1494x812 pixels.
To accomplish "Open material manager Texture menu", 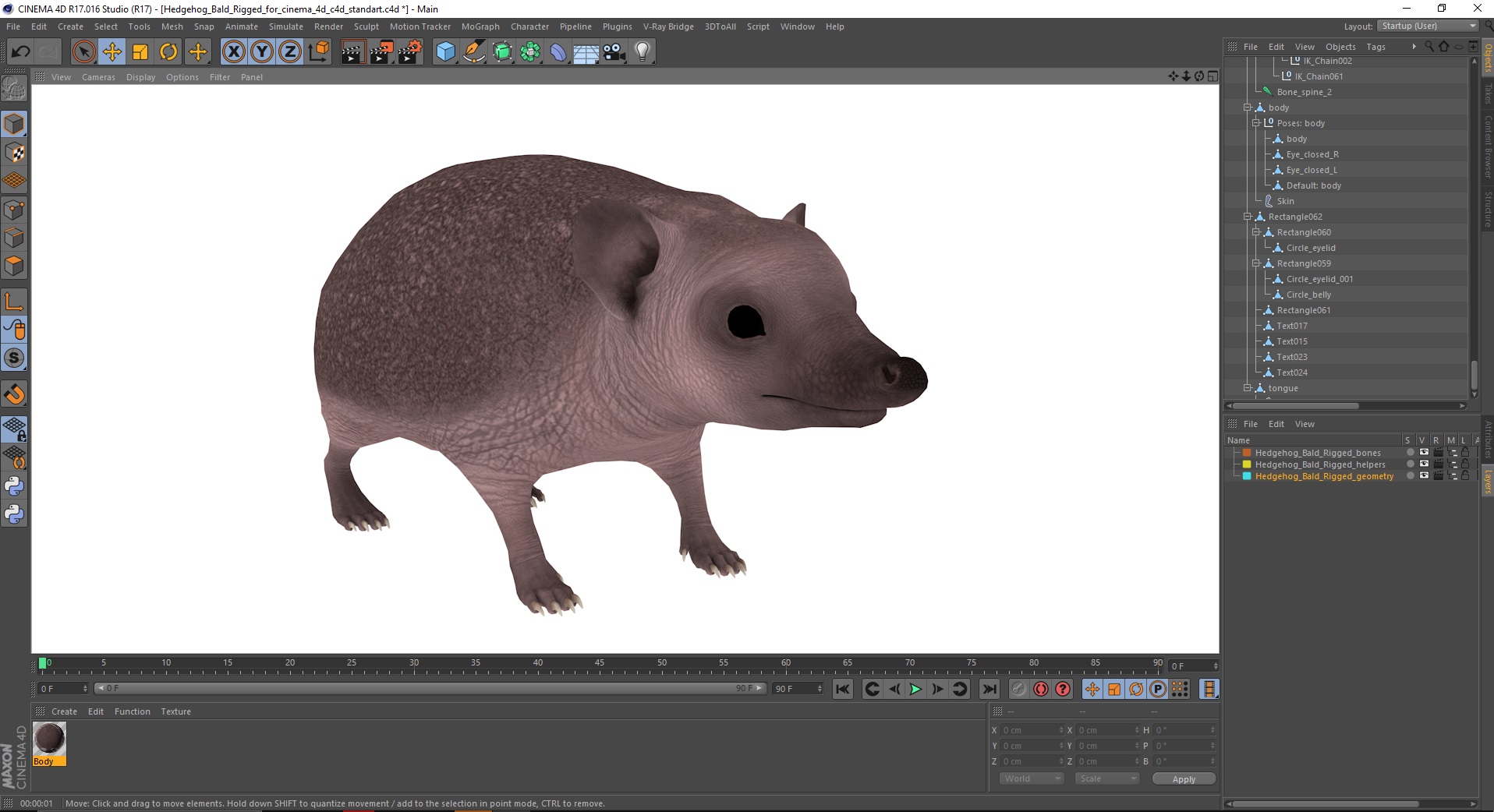I will click(x=175, y=711).
